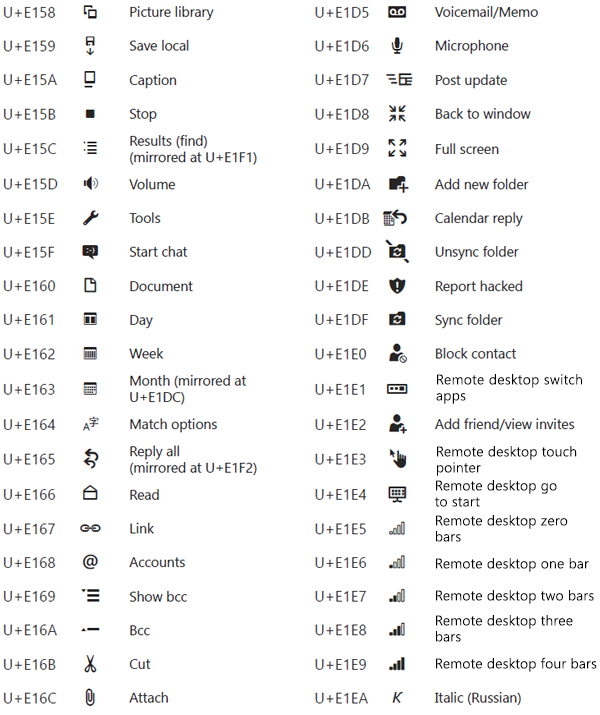Click the Block contact icon
Screen dimensions: 600x715
397,354
